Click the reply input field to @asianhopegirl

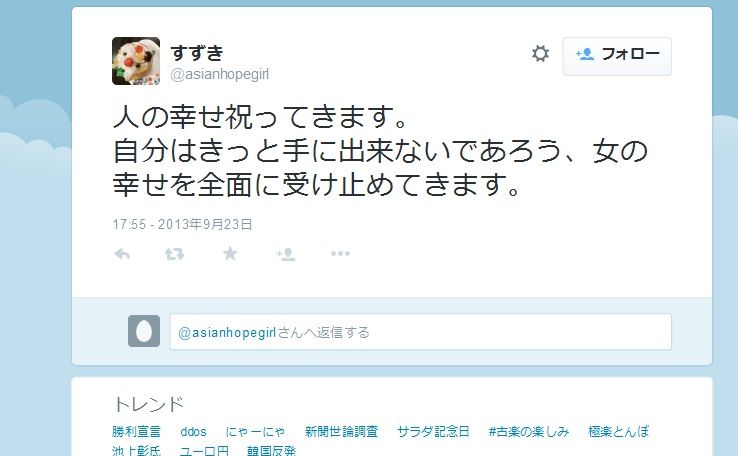[421, 332]
